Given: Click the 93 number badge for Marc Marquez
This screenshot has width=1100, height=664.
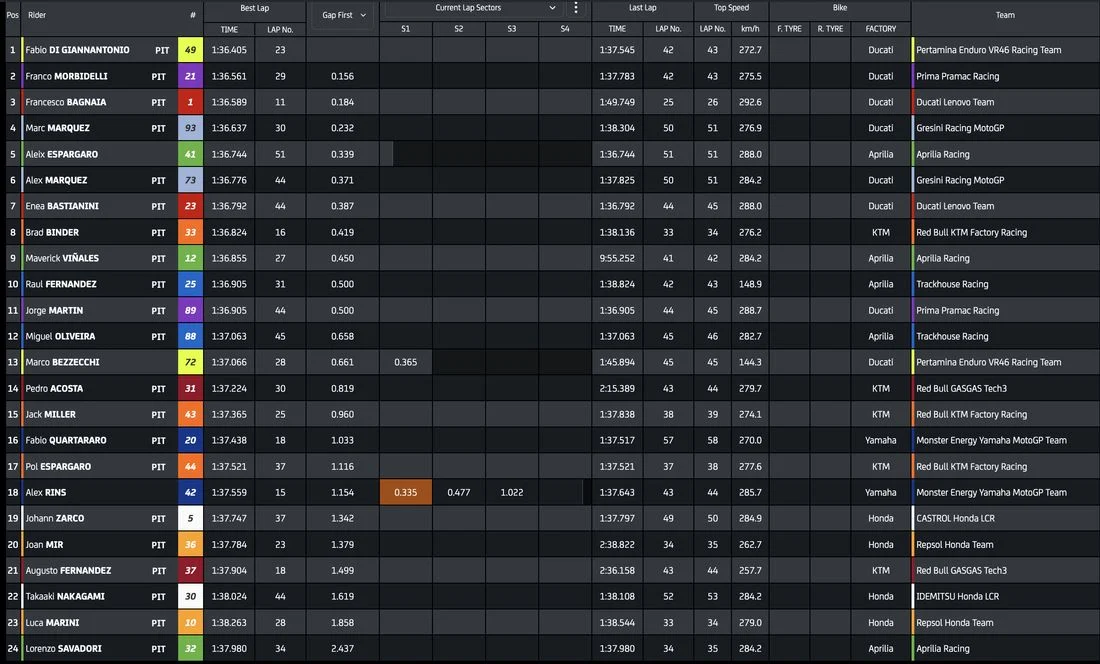Looking at the screenshot, I should (190, 128).
